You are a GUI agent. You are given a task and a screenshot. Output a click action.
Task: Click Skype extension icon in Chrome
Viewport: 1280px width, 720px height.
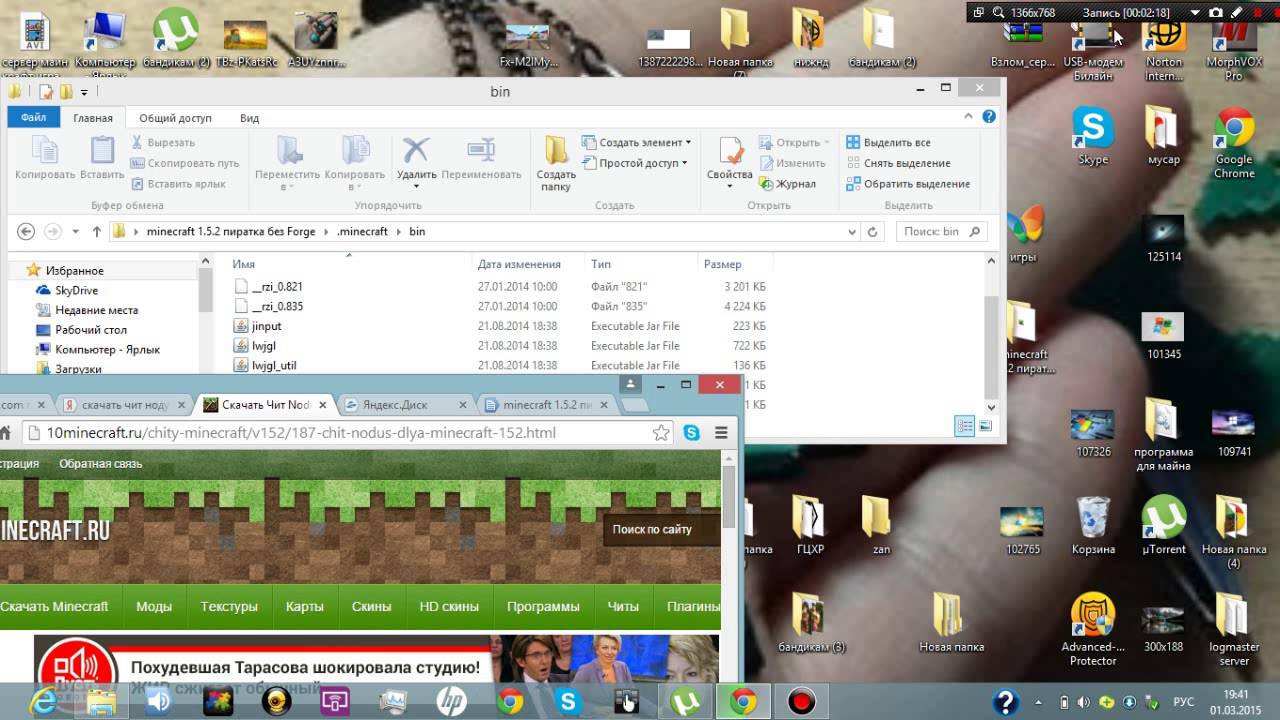click(691, 433)
